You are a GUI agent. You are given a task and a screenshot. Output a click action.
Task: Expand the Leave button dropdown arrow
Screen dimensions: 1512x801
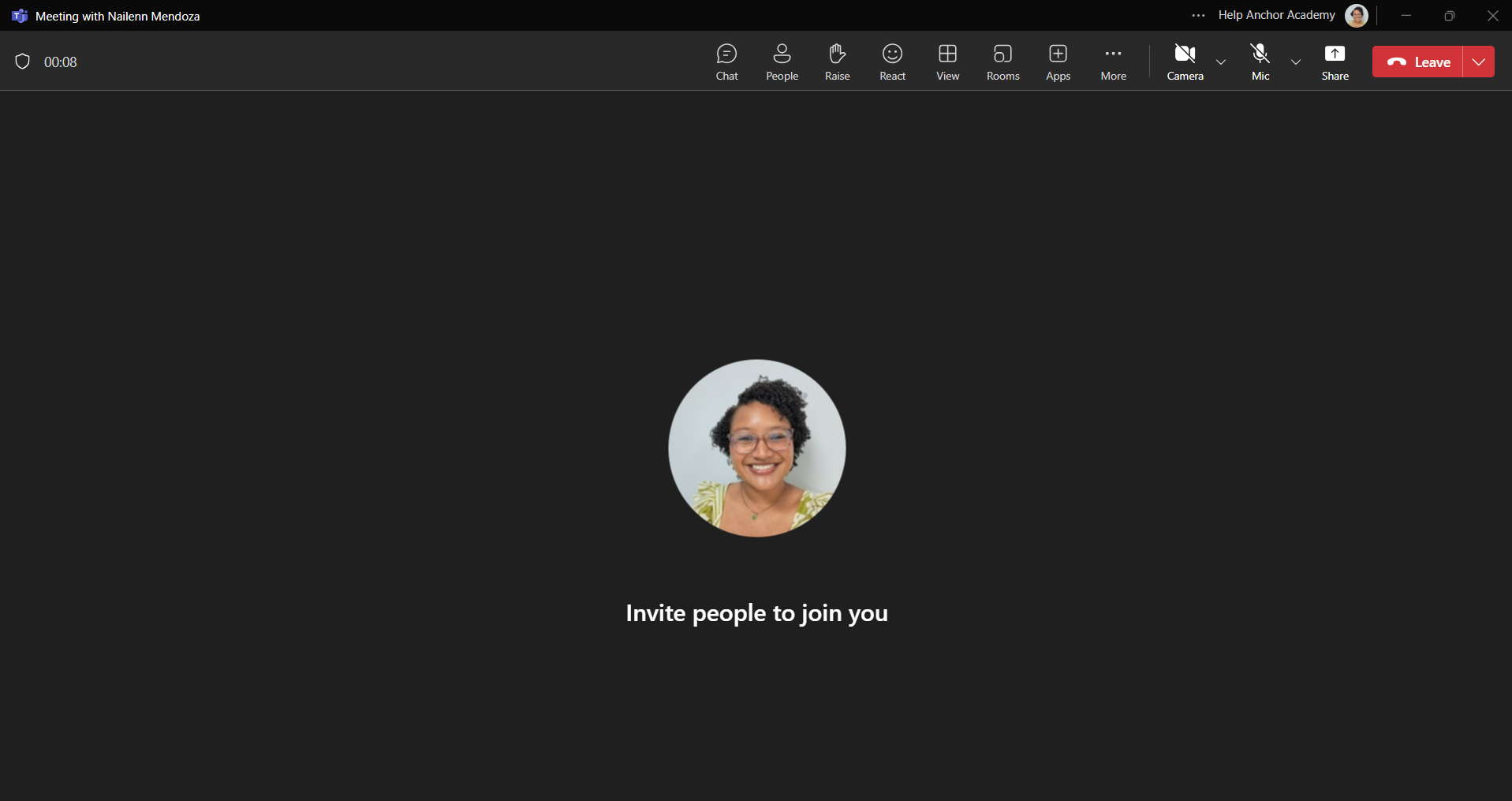[x=1479, y=62]
